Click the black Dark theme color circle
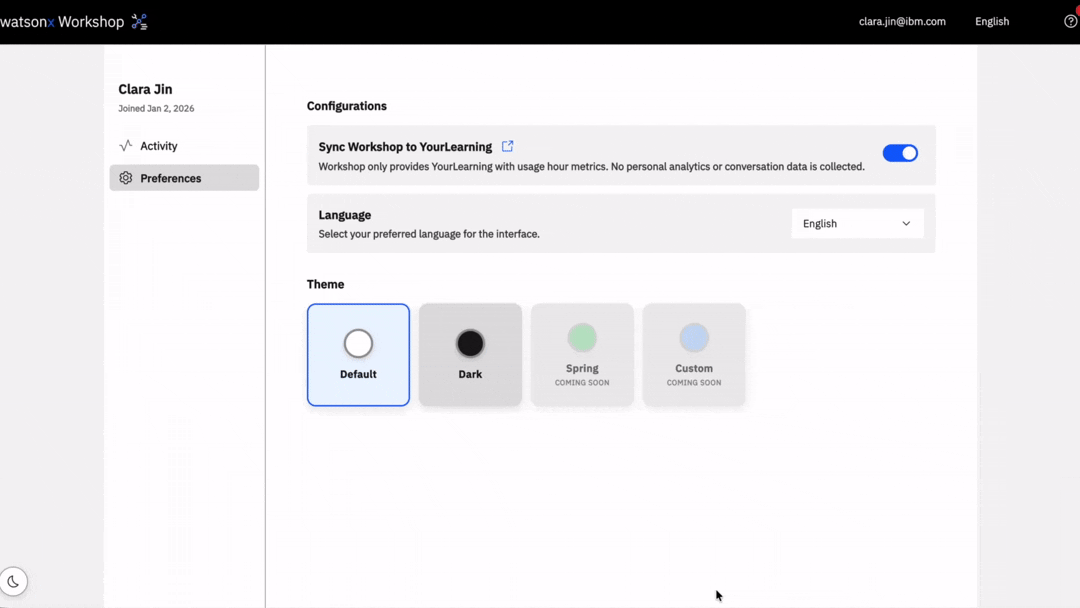The height and width of the screenshot is (608, 1080). click(470, 344)
